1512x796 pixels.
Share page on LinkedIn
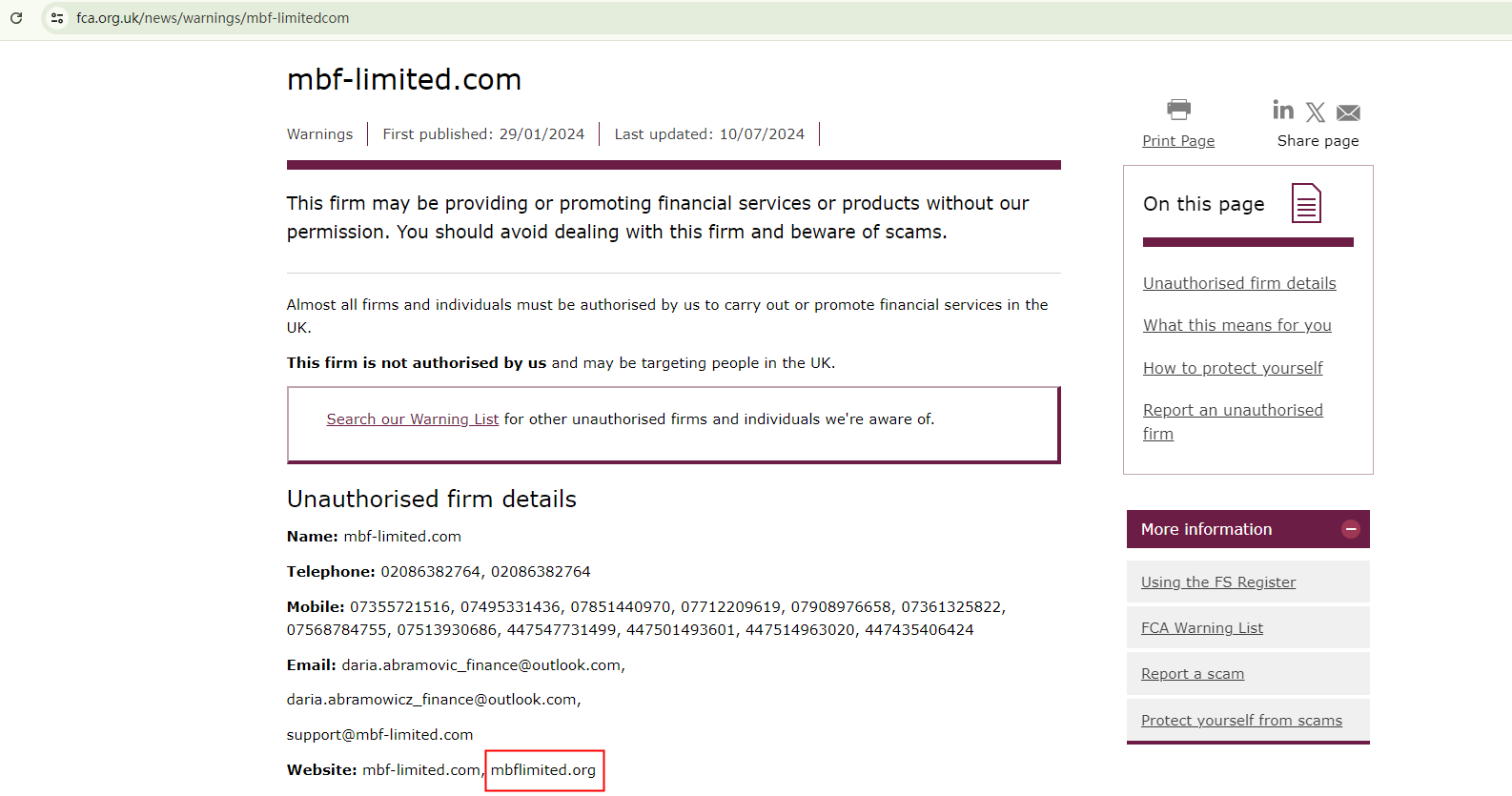click(x=1283, y=111)
